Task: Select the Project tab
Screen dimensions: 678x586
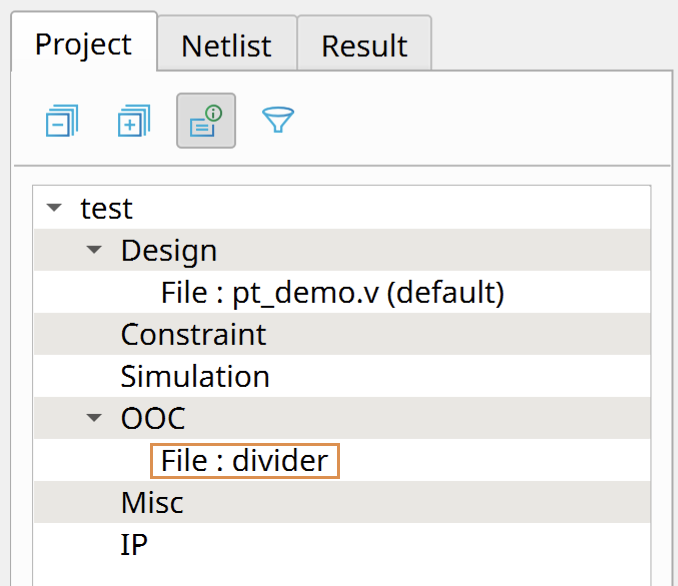Action: (83, 45)
